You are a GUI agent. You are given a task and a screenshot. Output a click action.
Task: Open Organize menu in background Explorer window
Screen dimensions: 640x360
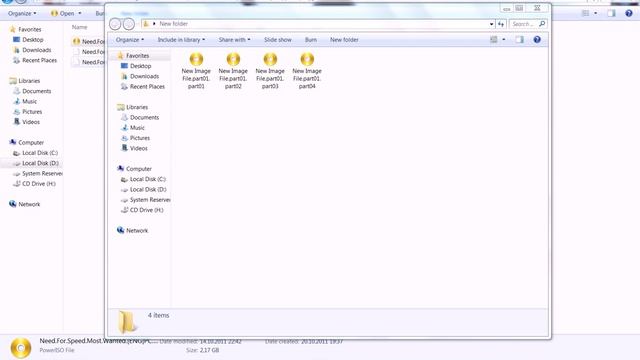coord(22,13)
